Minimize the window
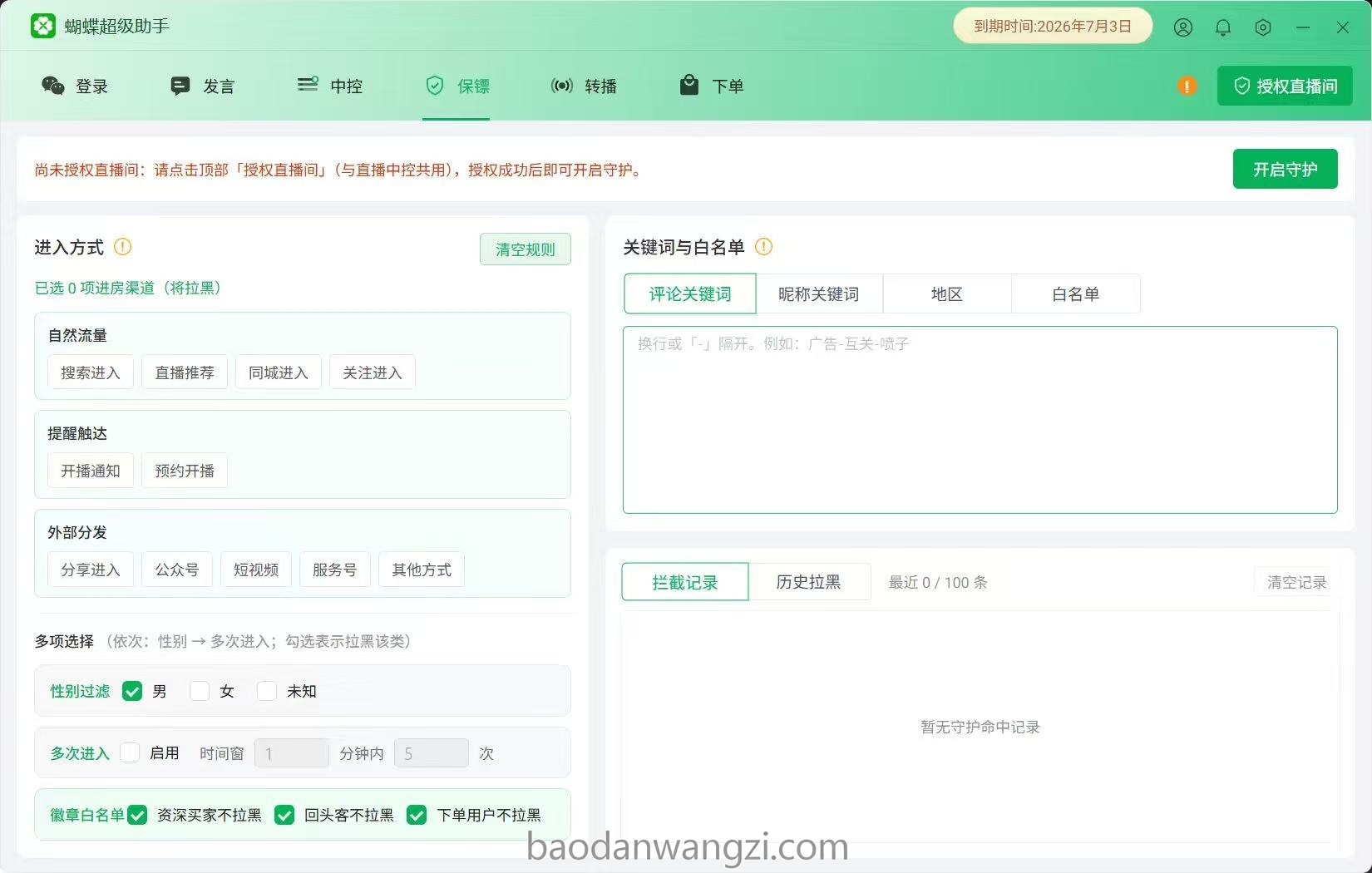The image size is (1372, 873). coord(1303,27)
